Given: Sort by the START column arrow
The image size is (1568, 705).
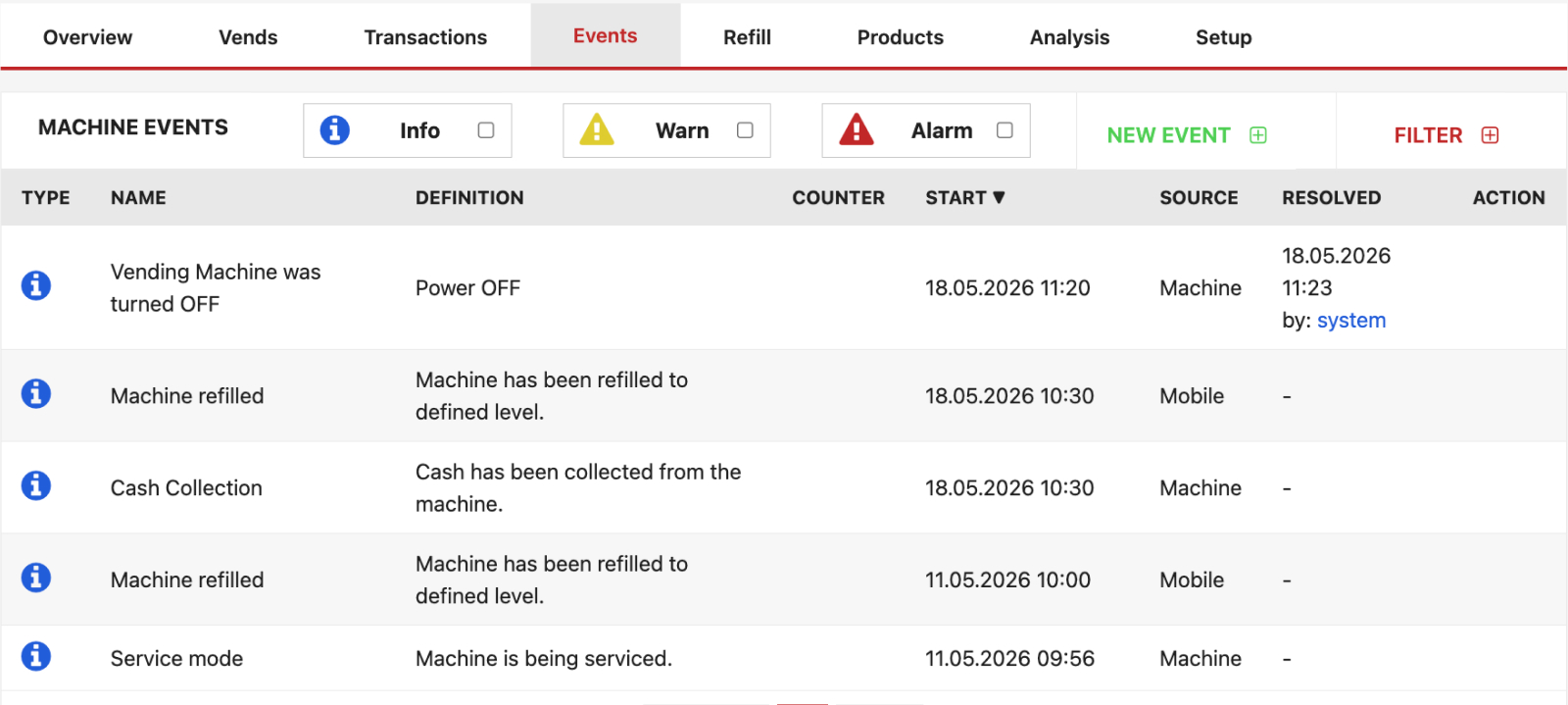Looking at the screenshot, I should [999, 197].
